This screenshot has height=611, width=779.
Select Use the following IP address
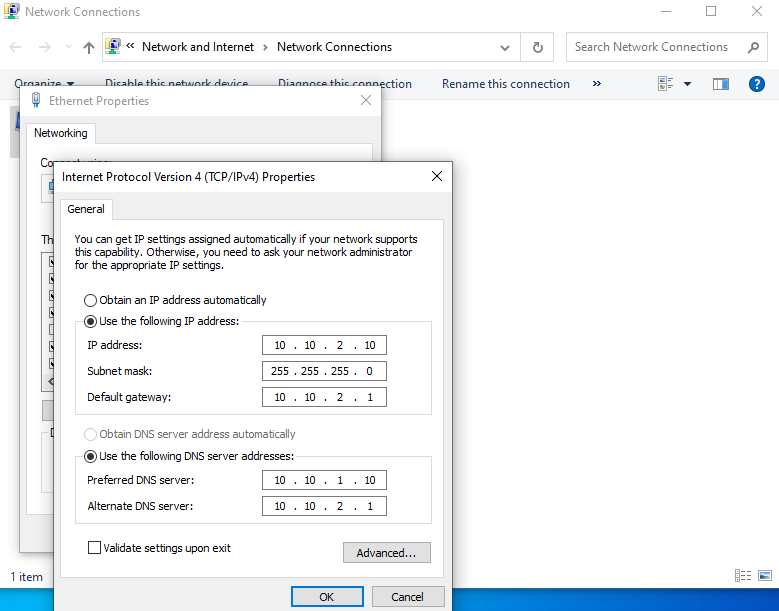pos(91,321)
